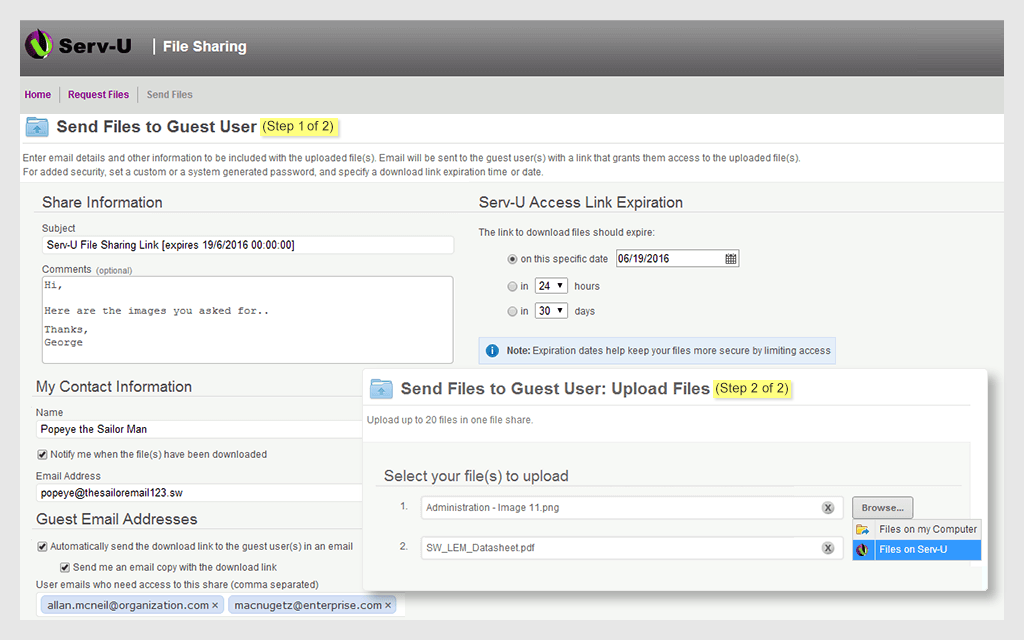This screenshot has height=640, width=1024.
Task: Uncheck 'Send me an email copy' checkbox
Action: click(66, 567)
